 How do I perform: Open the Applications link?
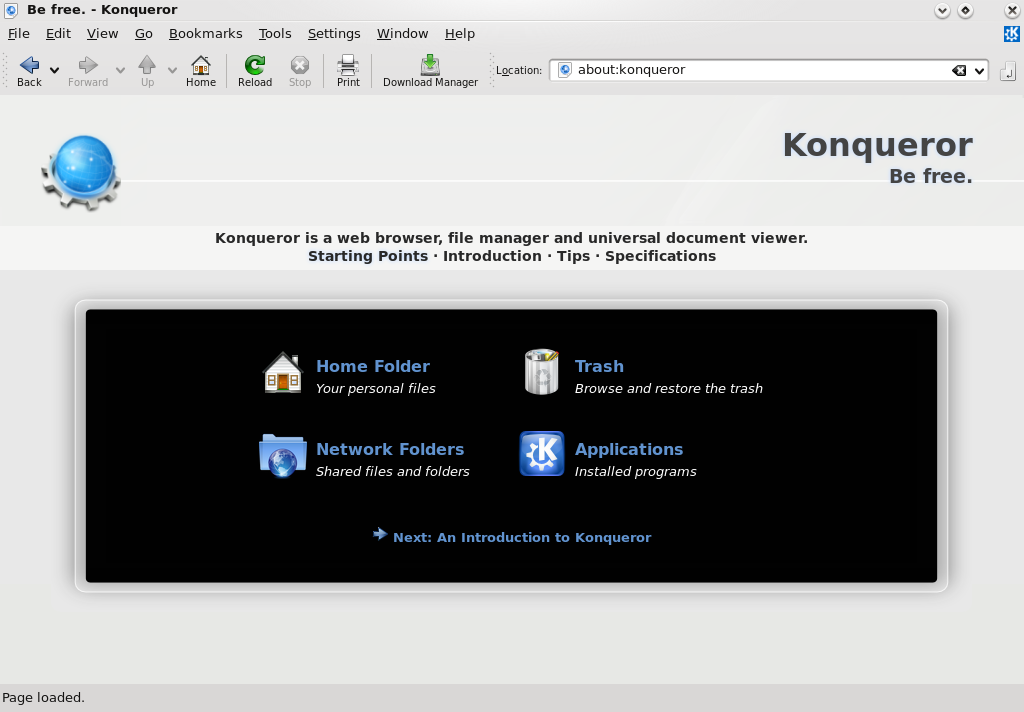click(629, 449)
